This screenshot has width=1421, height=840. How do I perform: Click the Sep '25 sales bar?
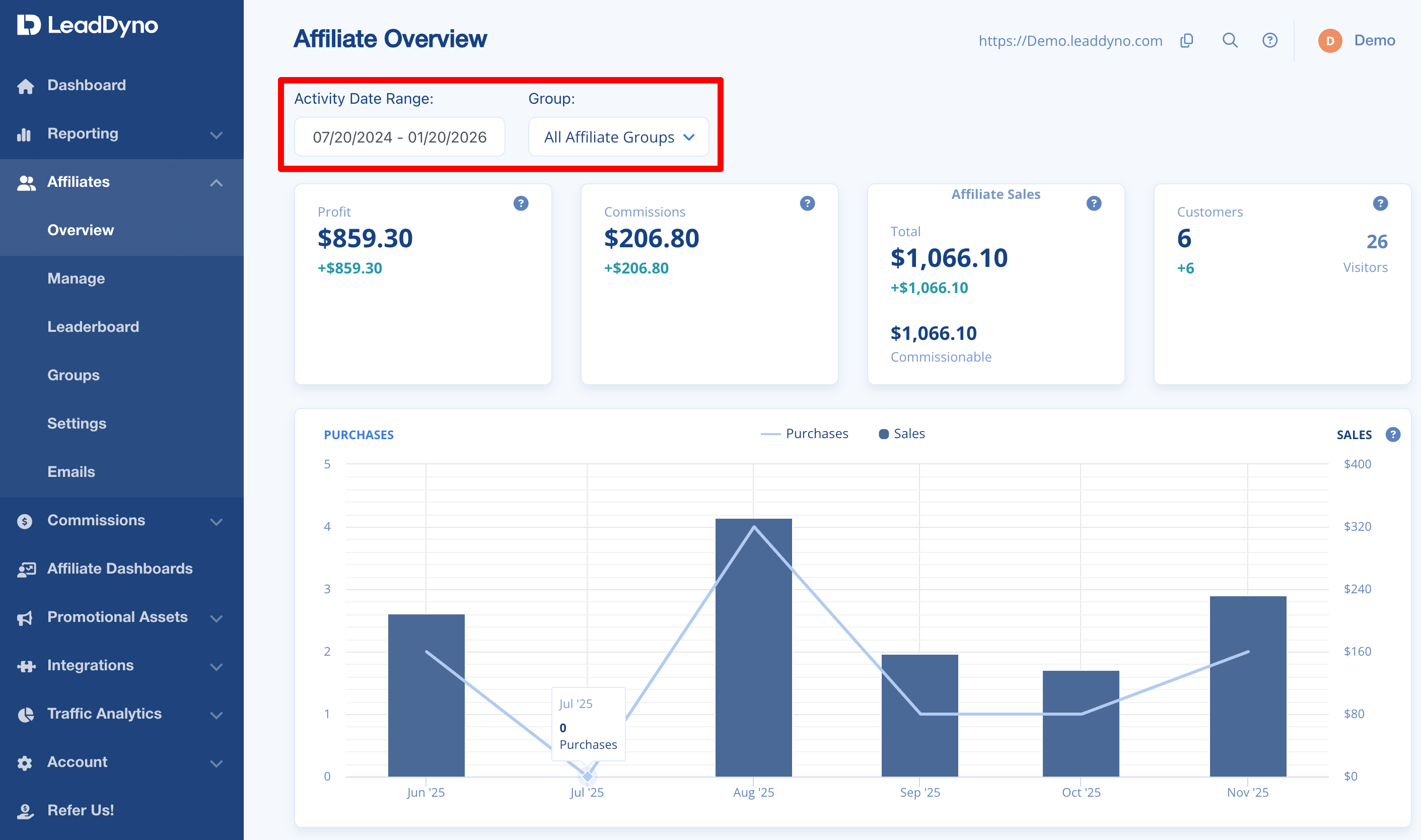tap(919, 716)
